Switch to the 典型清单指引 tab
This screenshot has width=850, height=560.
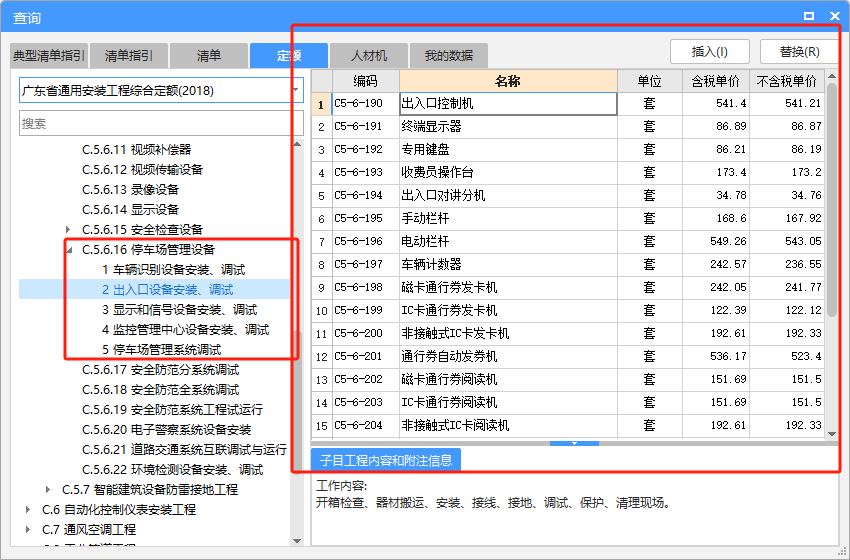[49, 55]
